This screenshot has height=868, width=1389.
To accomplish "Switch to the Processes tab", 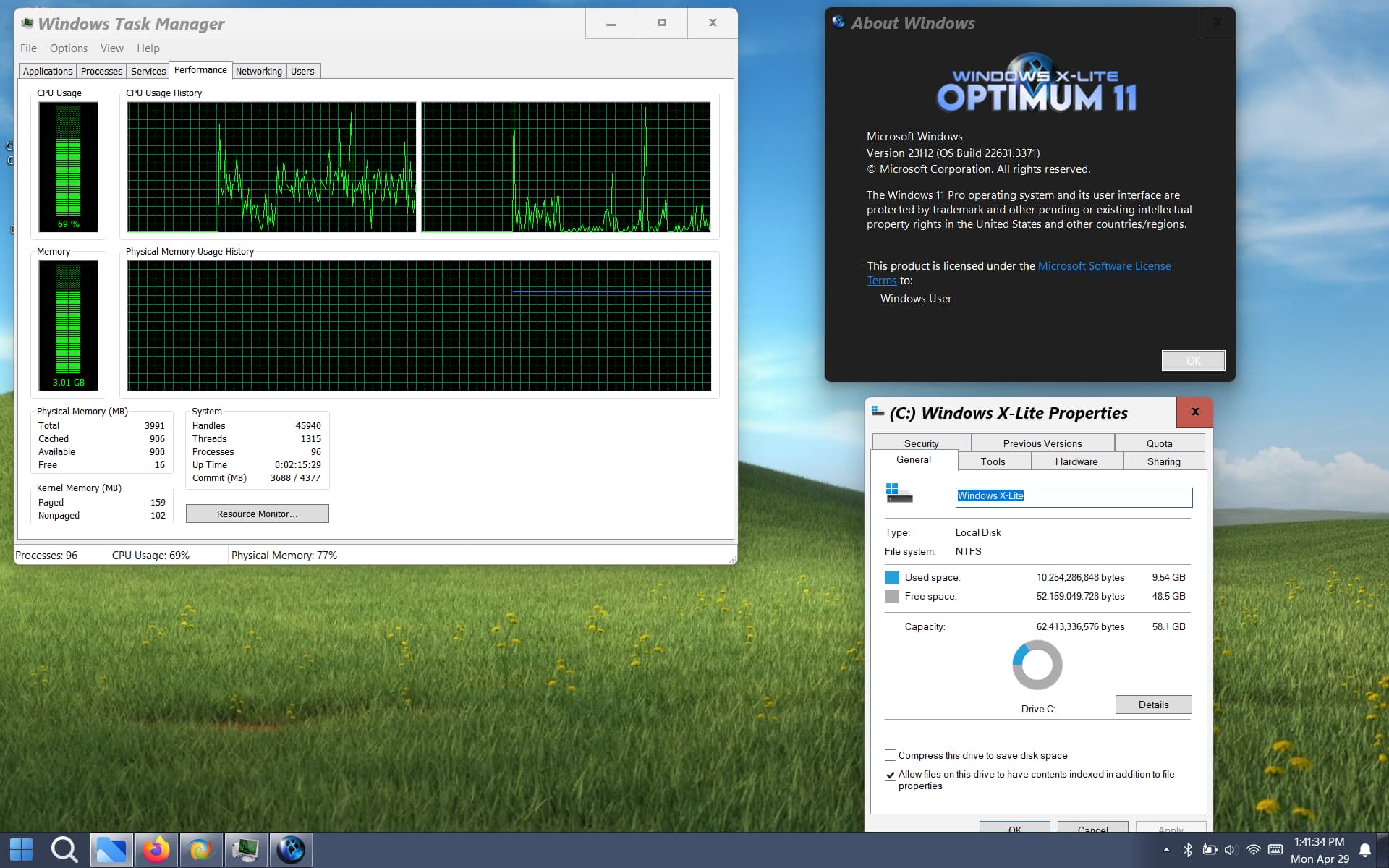I will click(101, 71).
